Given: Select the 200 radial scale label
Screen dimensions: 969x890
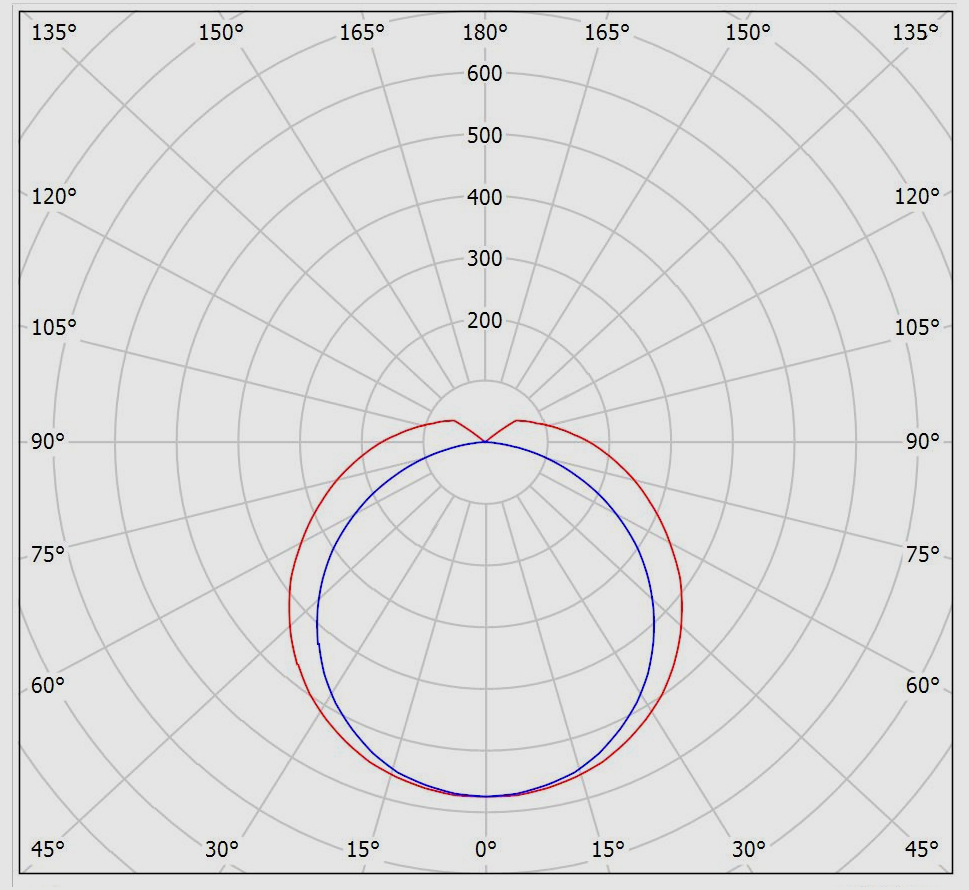Looking at the screenshot, I should [485, 321].
